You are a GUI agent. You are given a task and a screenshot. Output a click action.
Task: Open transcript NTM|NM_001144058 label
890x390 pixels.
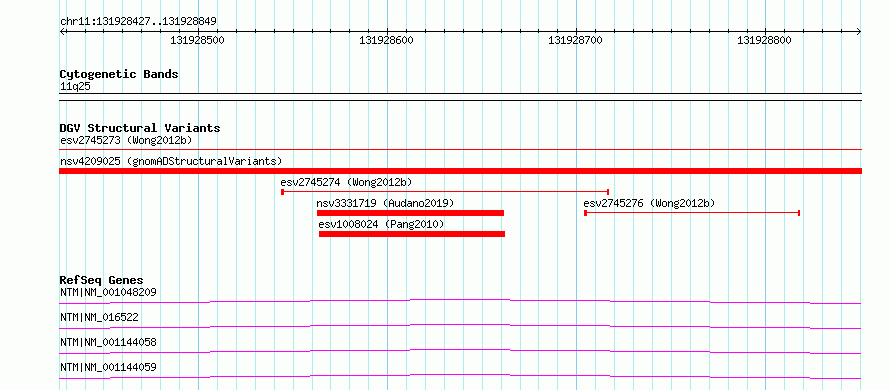pyautogui.click(x=108, y=342)
